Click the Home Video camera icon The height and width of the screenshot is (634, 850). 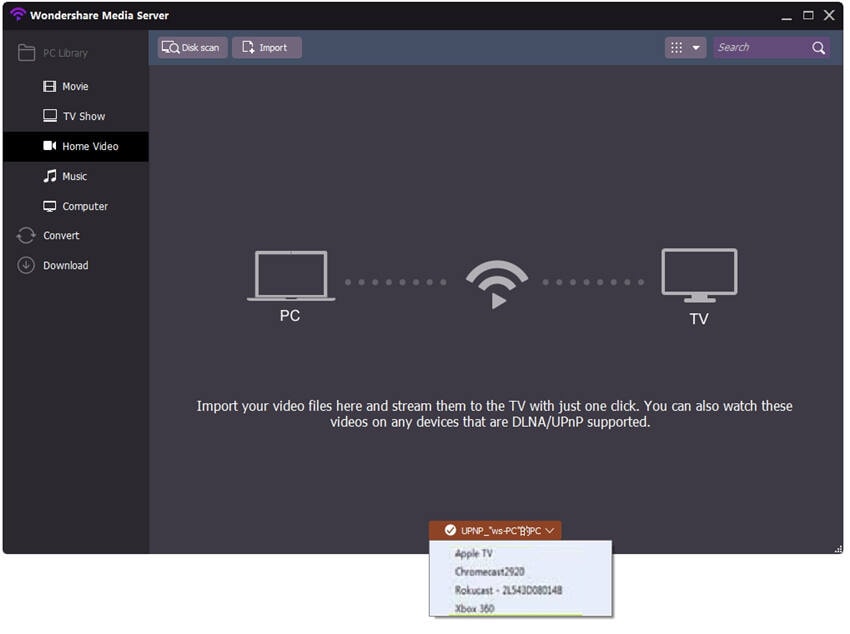pos(49,146)
